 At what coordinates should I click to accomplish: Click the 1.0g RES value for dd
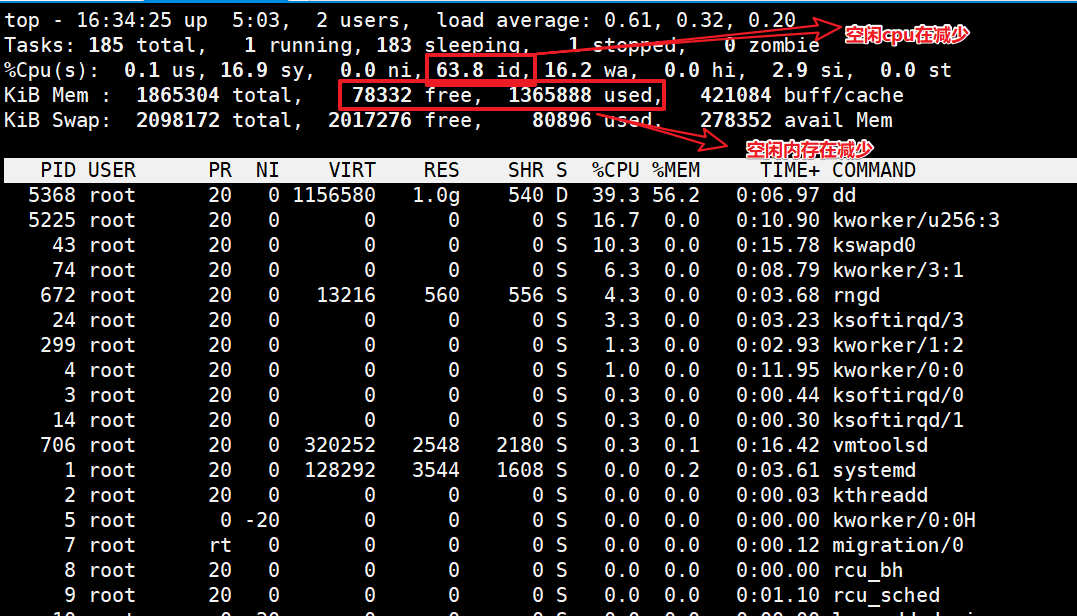pyautogui.click(x=435, y=196)
